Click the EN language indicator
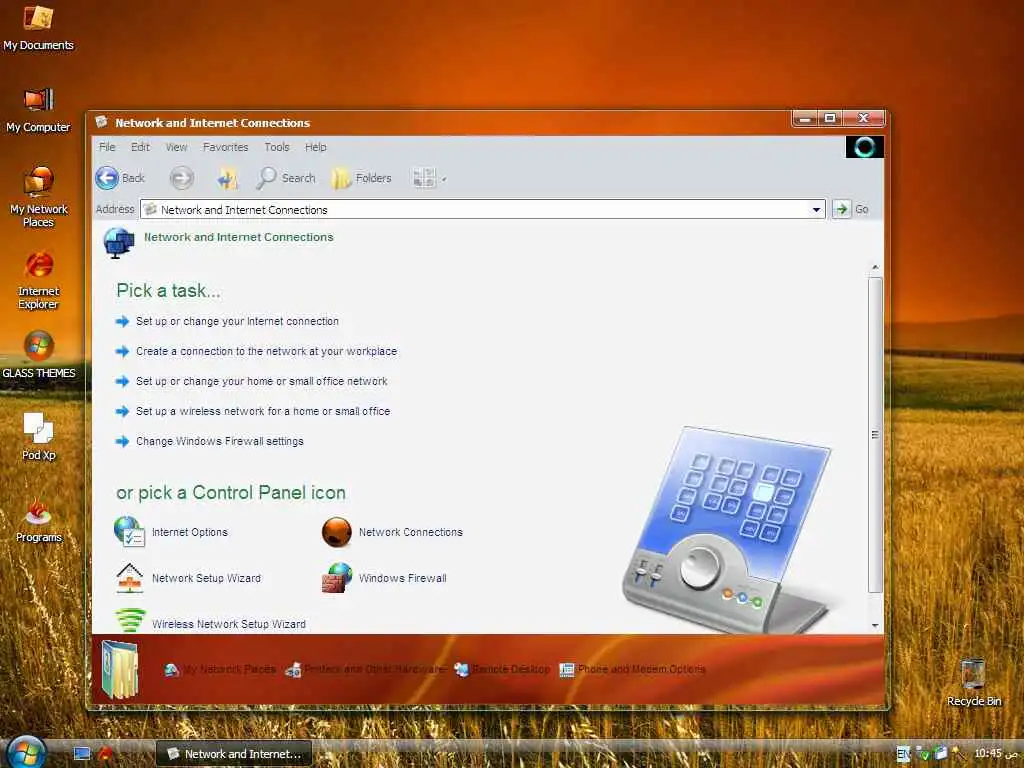The height and width of the screenshot is (768, 1024). tap(903, 754)
